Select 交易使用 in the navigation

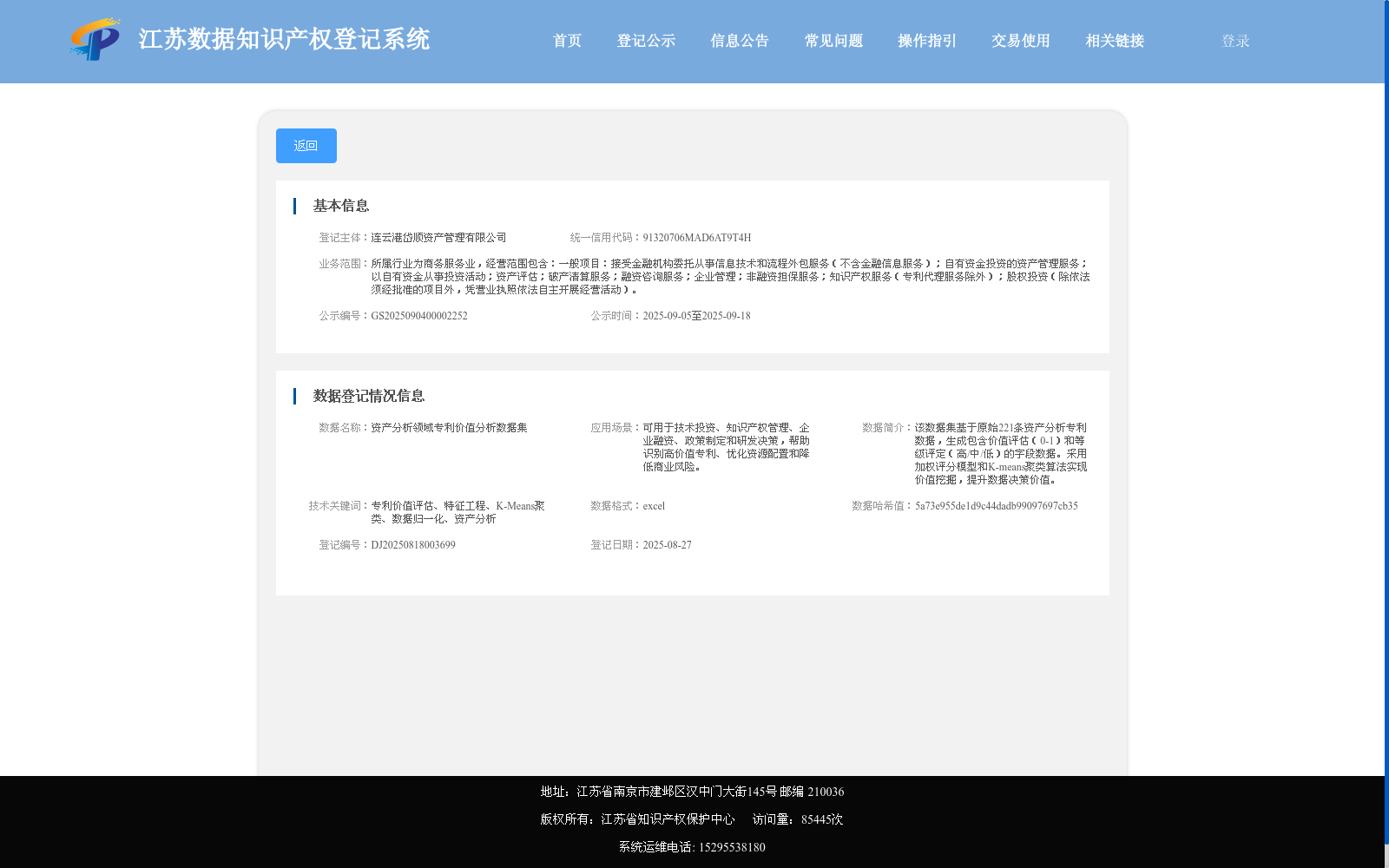click(1021, 41)
